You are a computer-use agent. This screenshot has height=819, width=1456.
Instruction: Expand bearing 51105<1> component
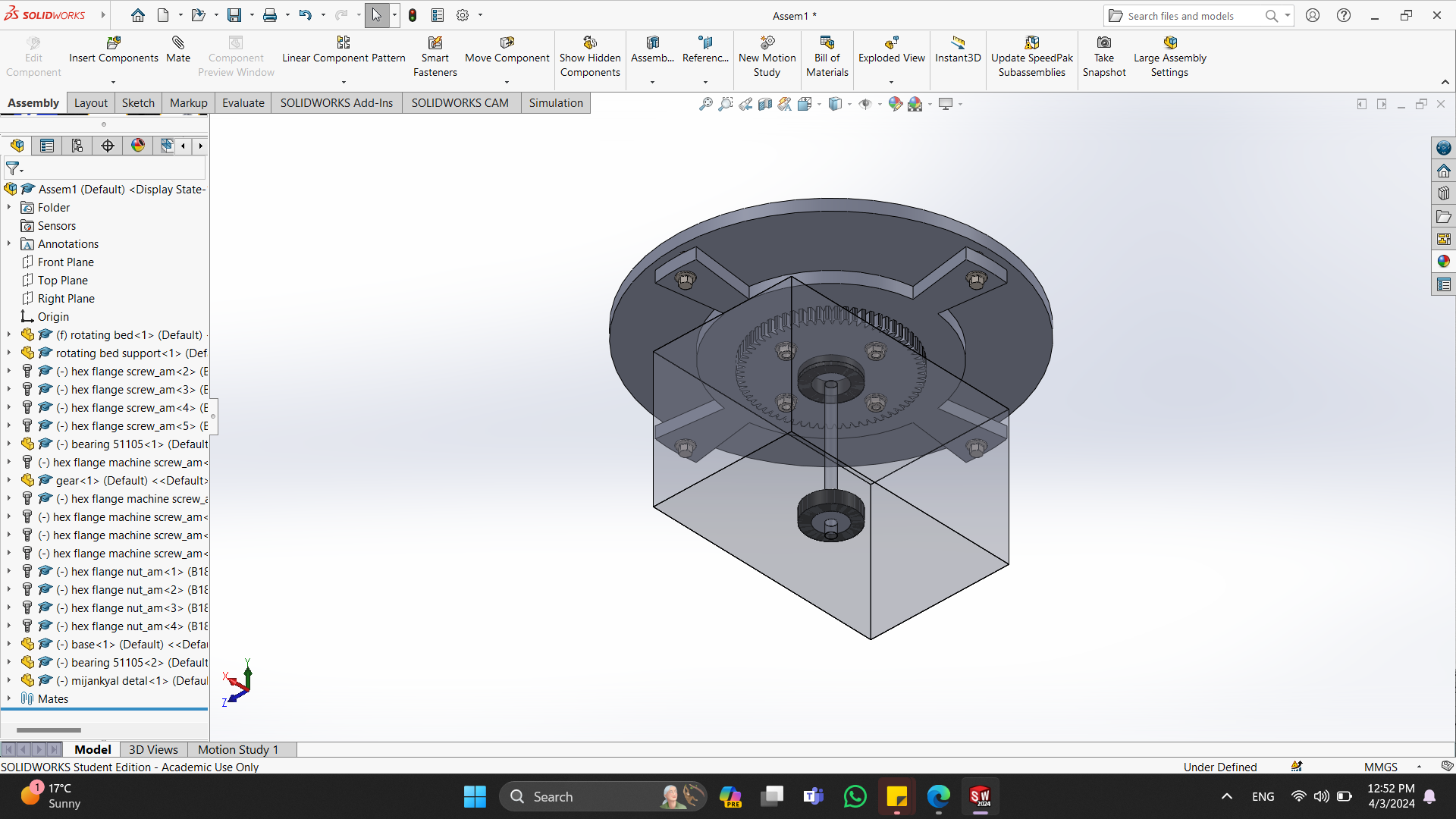click(9, 444)
